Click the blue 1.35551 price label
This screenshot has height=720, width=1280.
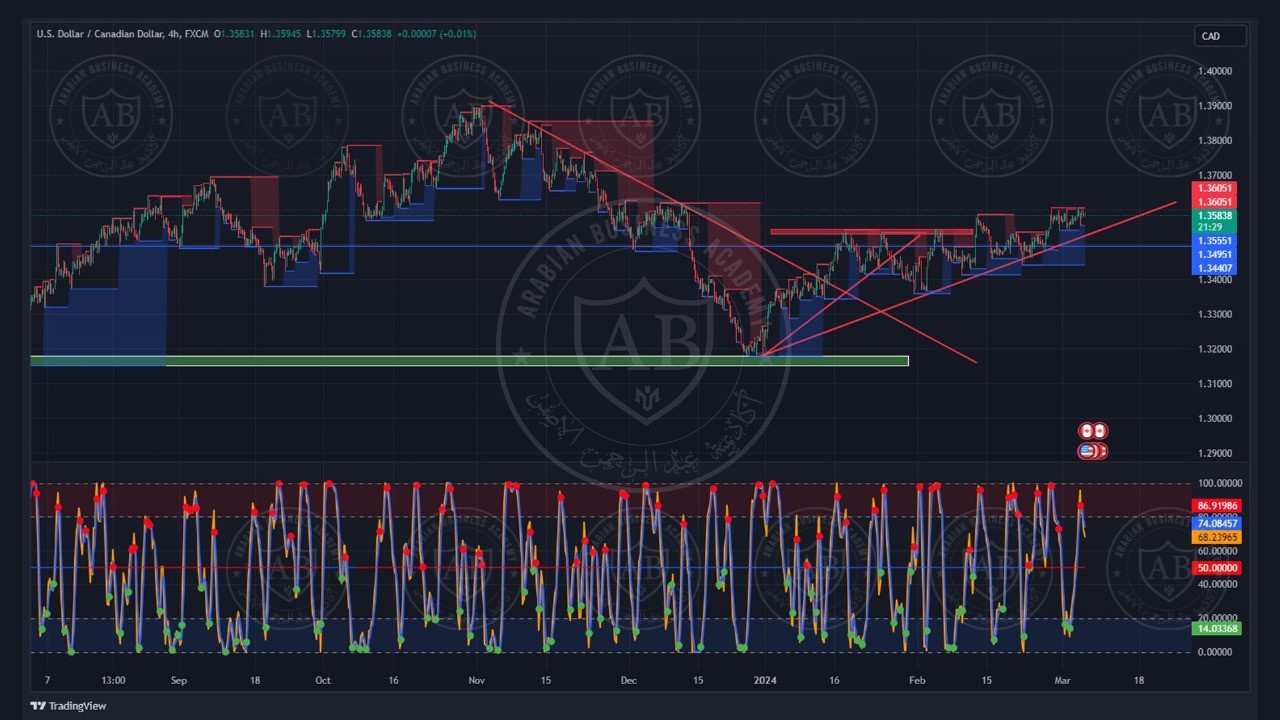[1215, 241]
